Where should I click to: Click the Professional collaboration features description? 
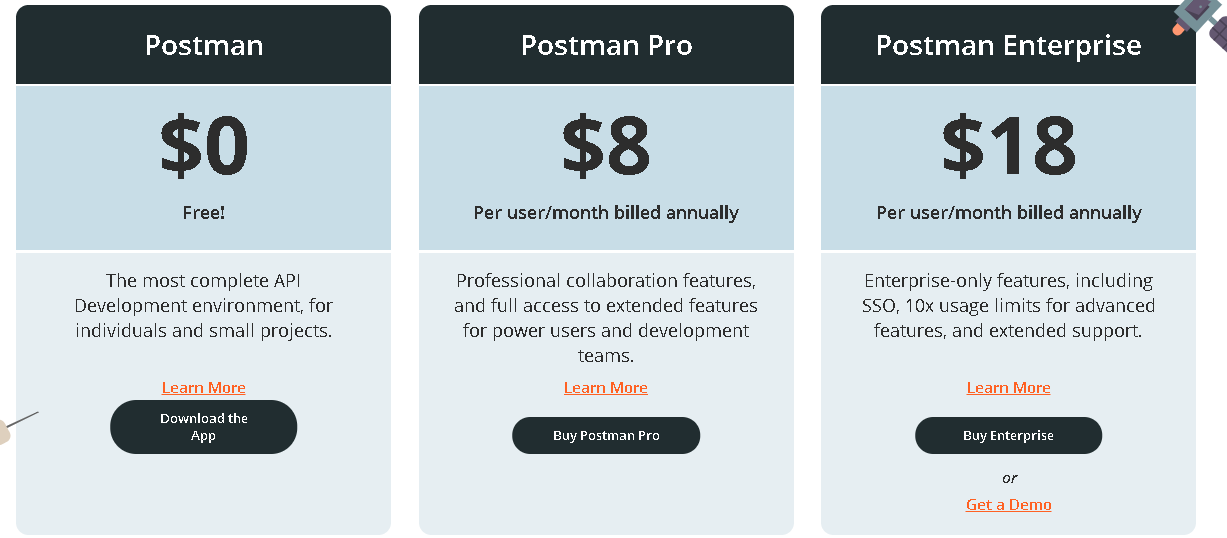(x=606, y=318)
